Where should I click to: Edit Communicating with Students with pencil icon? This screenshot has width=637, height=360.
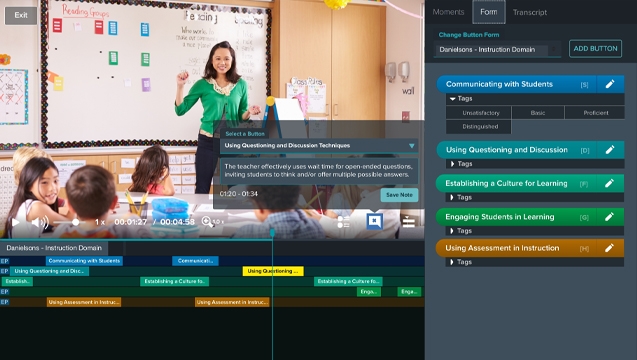[x=610, y=84]
